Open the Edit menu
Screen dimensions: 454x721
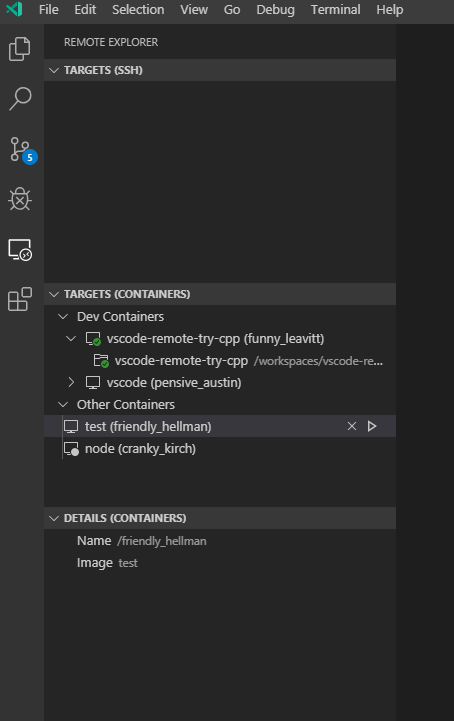pyautogui.click(x=85, y=10)
